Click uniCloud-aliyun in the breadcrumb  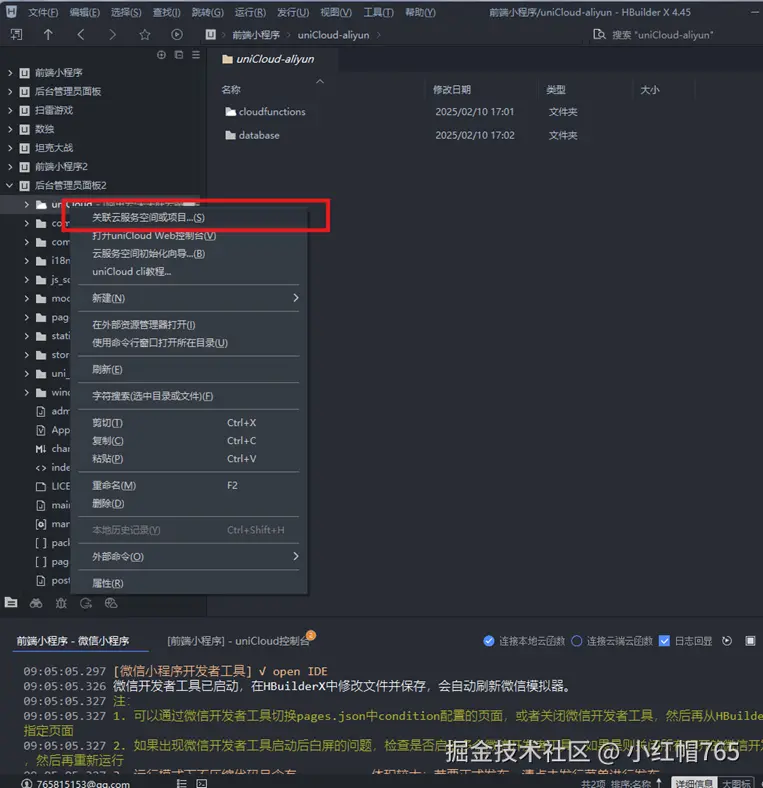tap(333, 35)
